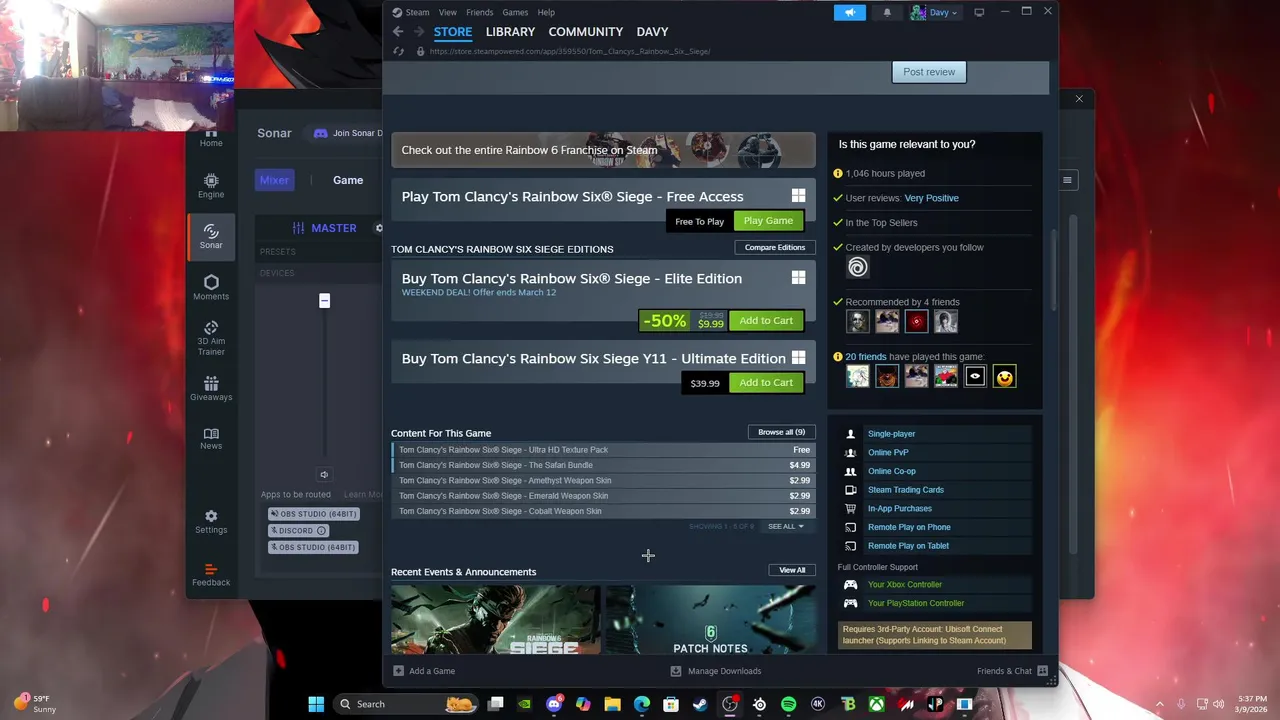
Task: Open Feedback in the SteelSeries sidebar
Action: click(x=211, y=575)
